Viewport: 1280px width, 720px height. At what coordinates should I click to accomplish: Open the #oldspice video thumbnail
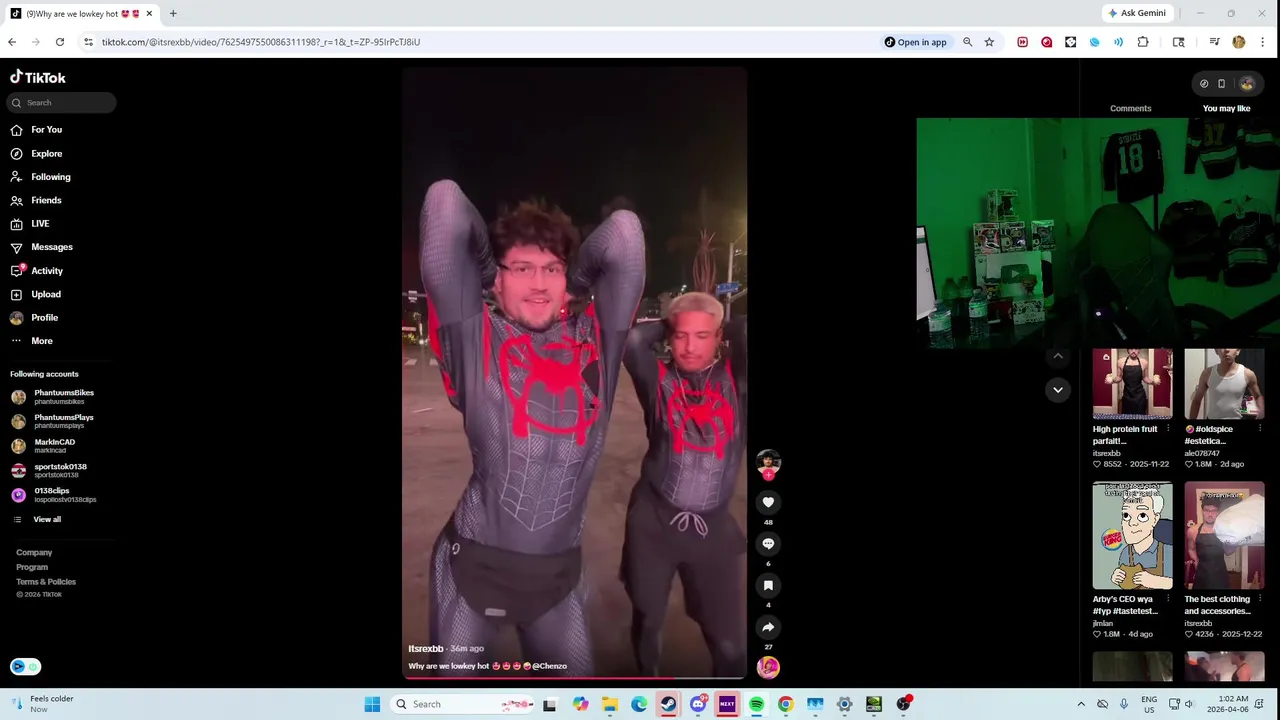1224,384
